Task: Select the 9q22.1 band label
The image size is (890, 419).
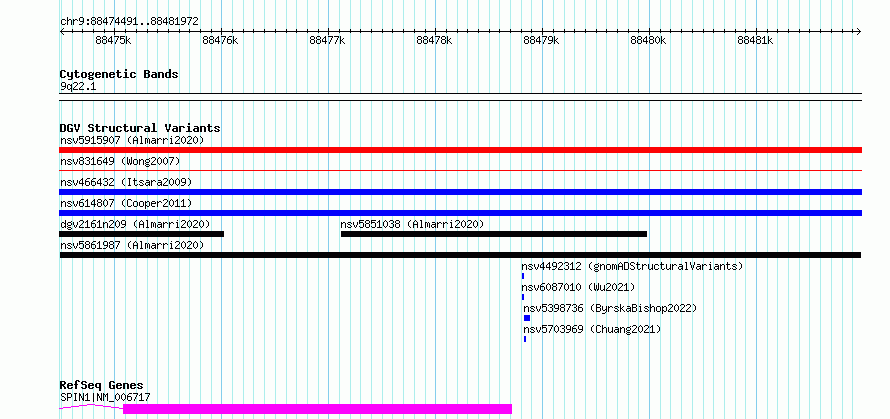Action: [78, 87]
